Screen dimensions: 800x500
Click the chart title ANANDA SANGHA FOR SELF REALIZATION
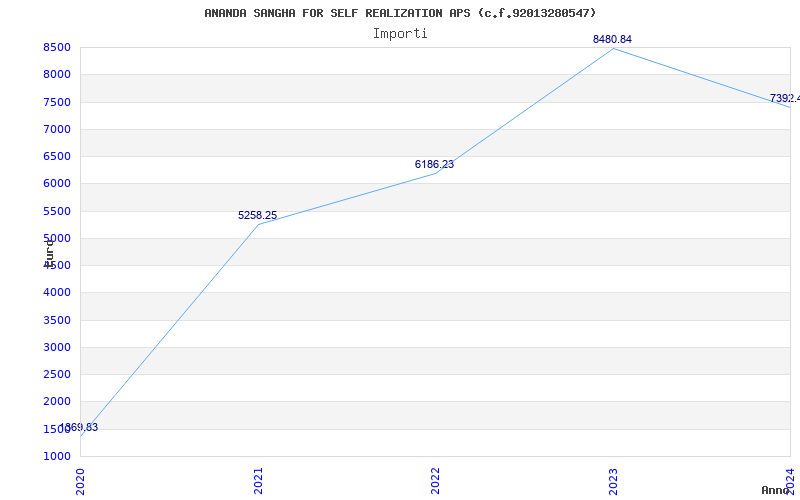point(400,13)
